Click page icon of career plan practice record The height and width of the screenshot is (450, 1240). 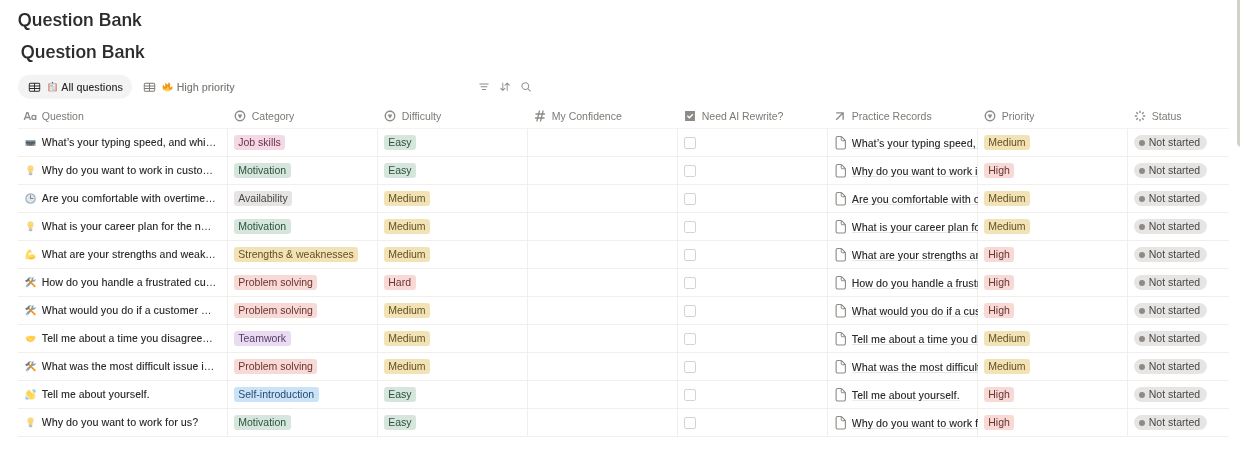[x=840, y=227]
